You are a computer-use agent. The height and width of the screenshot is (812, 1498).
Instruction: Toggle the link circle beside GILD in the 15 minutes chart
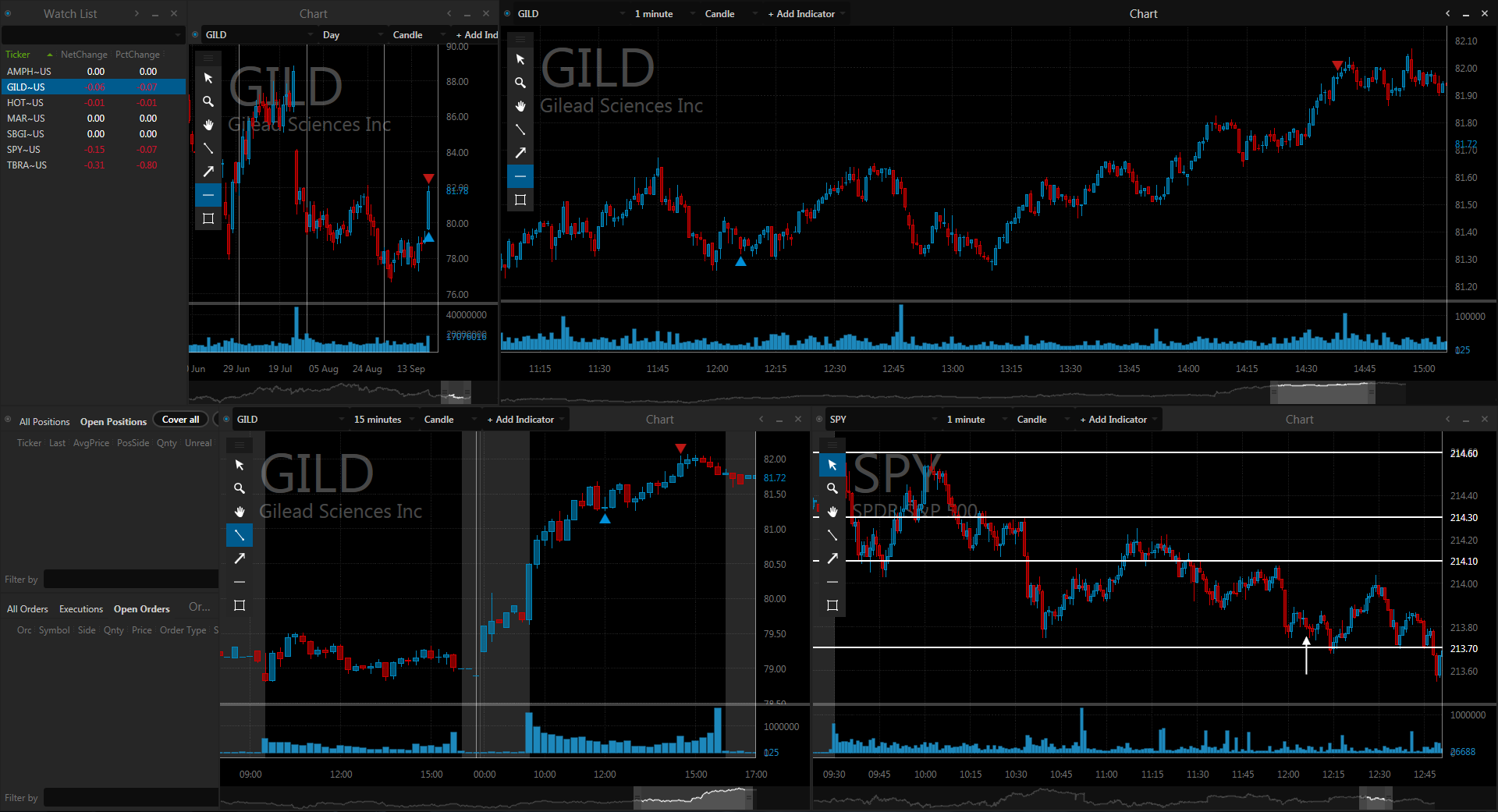[226, 419]
